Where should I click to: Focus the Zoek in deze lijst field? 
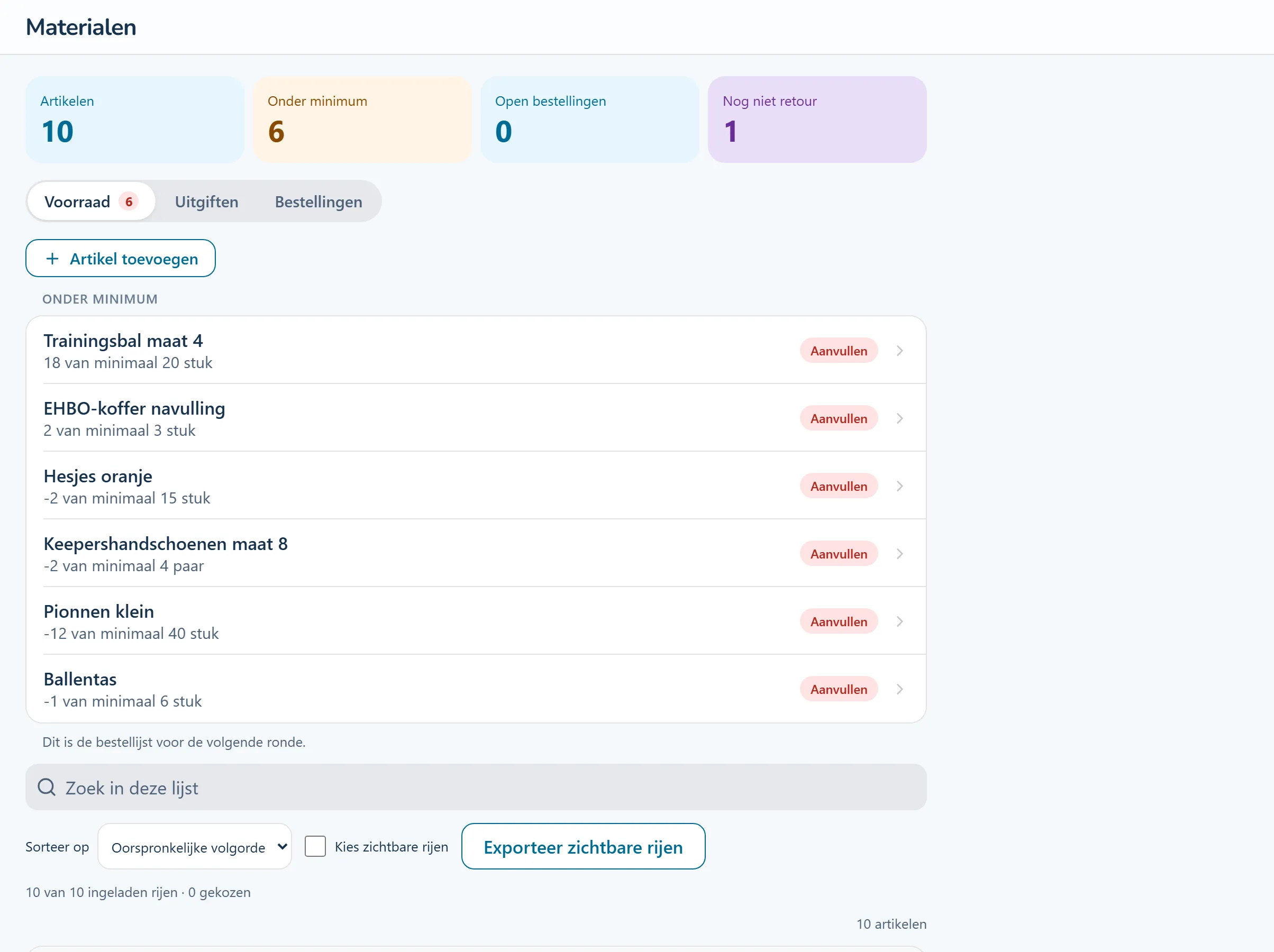click(x=476, y=788)
